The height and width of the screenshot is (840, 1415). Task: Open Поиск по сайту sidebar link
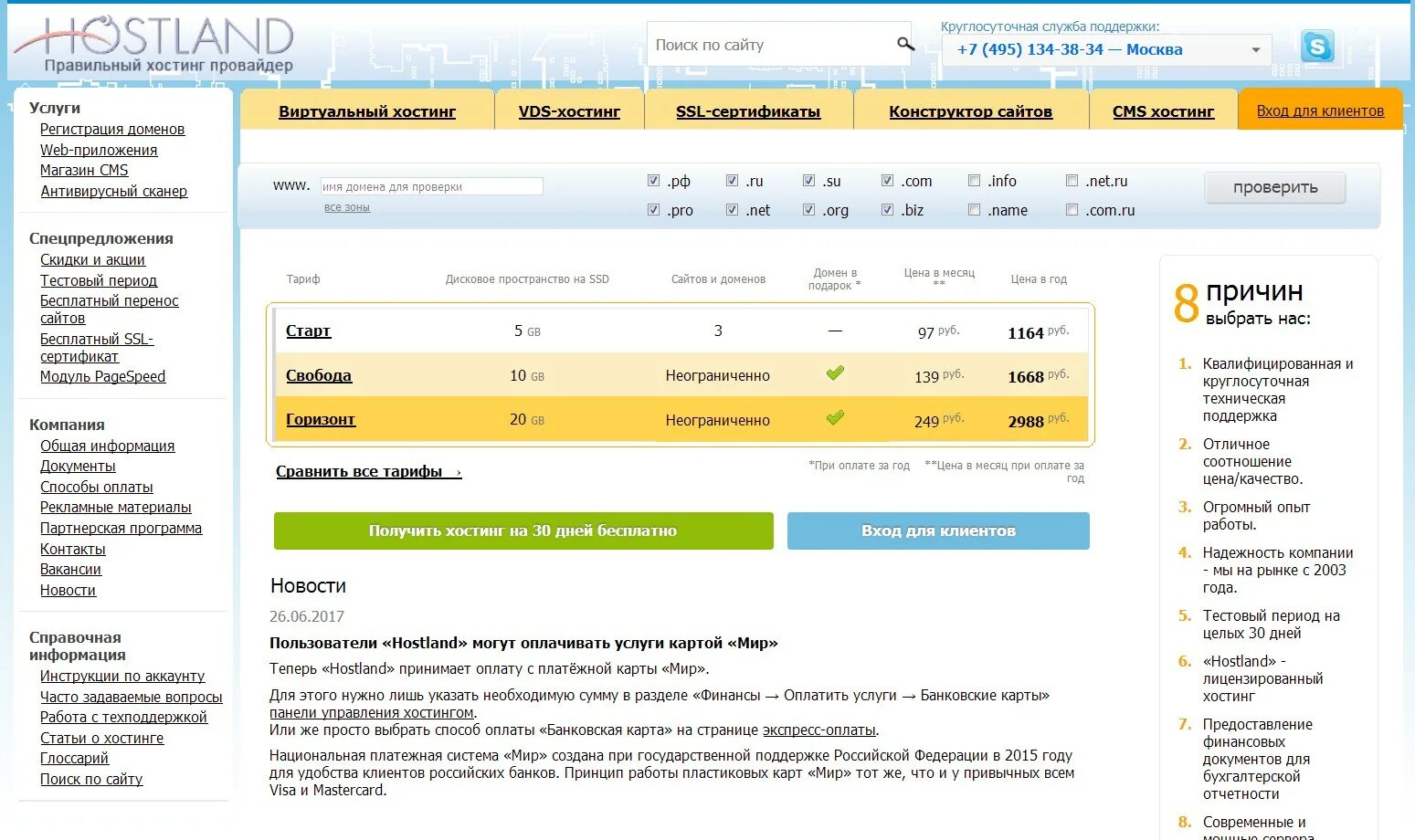pyautogui.click(x=91, y=779)
